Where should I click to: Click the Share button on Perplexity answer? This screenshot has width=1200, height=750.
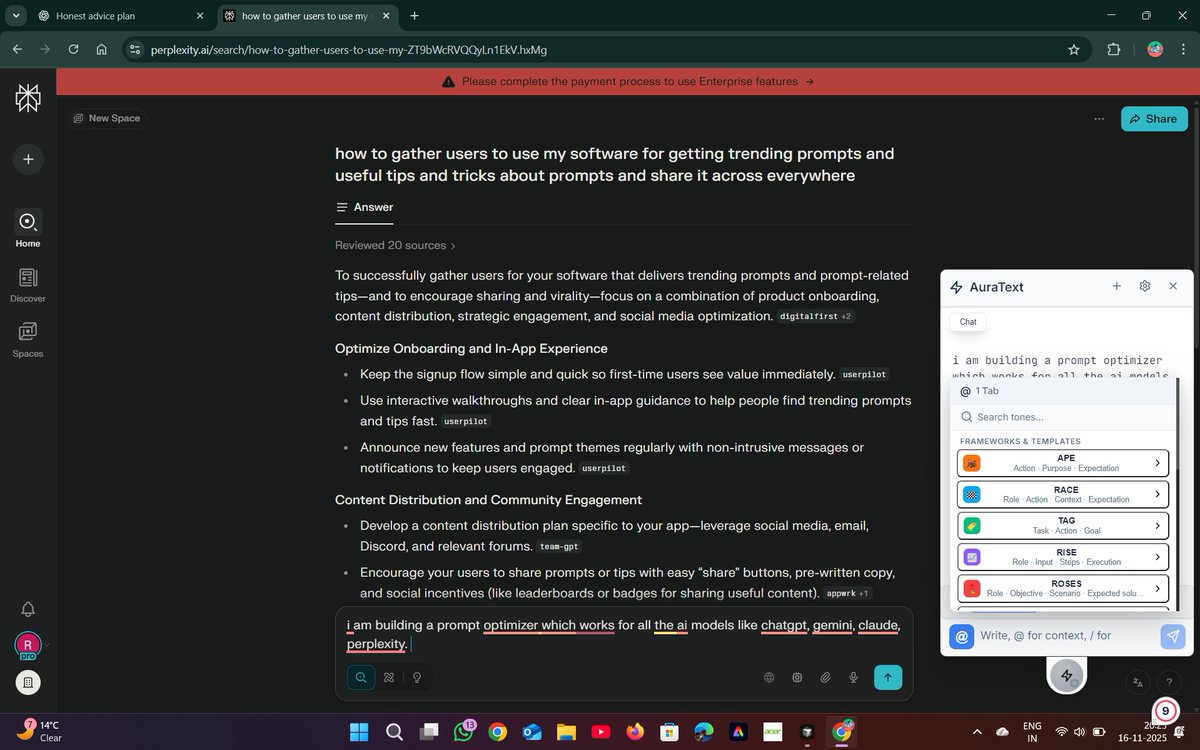coord(1154,118)
